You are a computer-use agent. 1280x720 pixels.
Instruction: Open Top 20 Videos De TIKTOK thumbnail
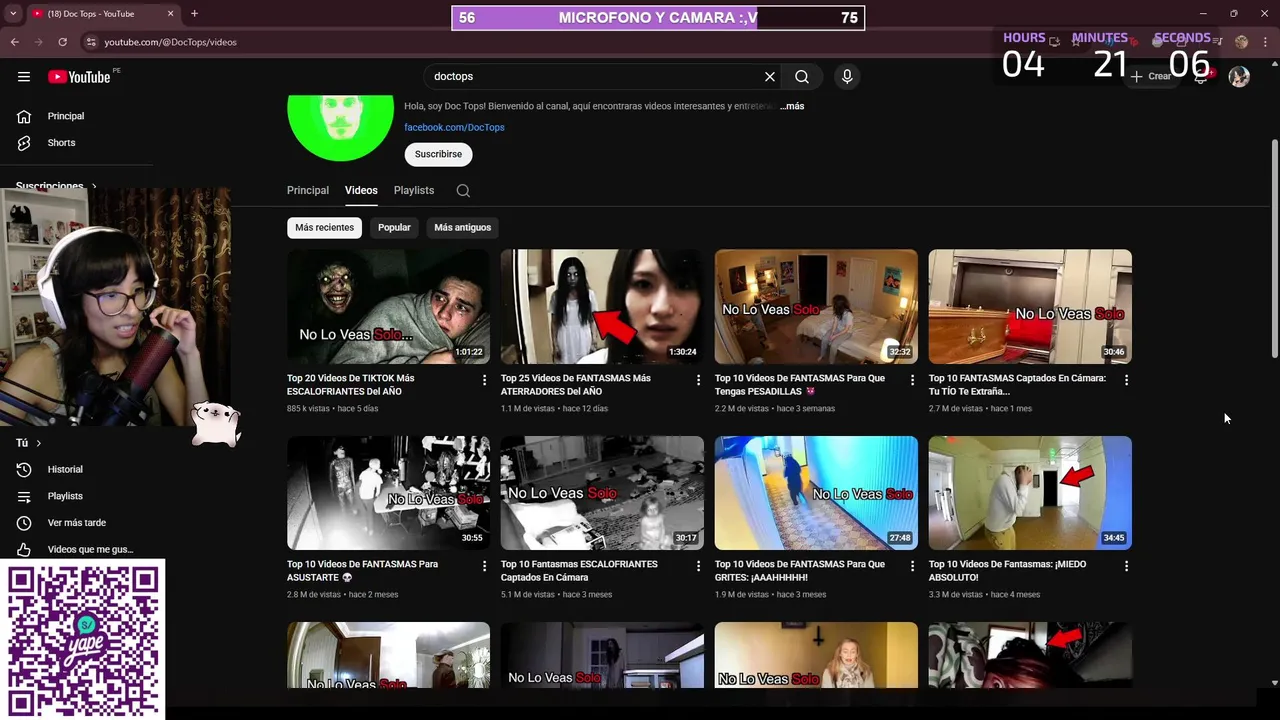point(388,306)
